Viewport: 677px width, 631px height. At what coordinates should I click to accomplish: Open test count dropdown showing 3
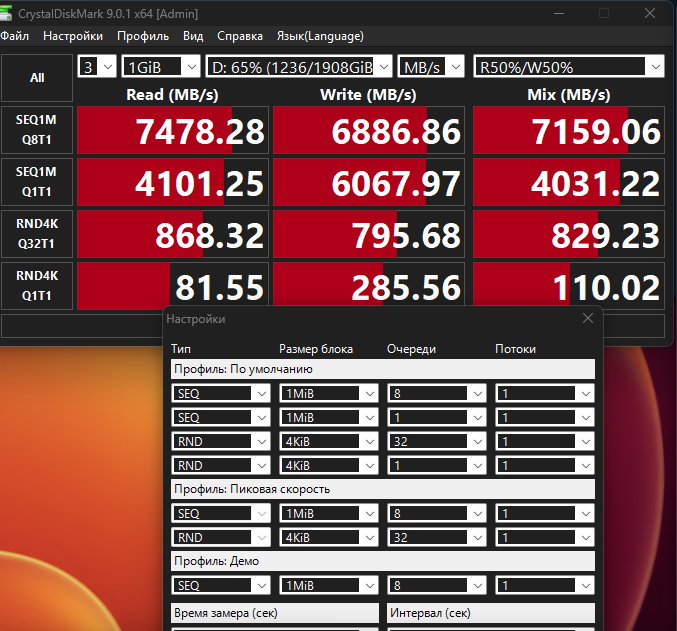coord(97,67)
